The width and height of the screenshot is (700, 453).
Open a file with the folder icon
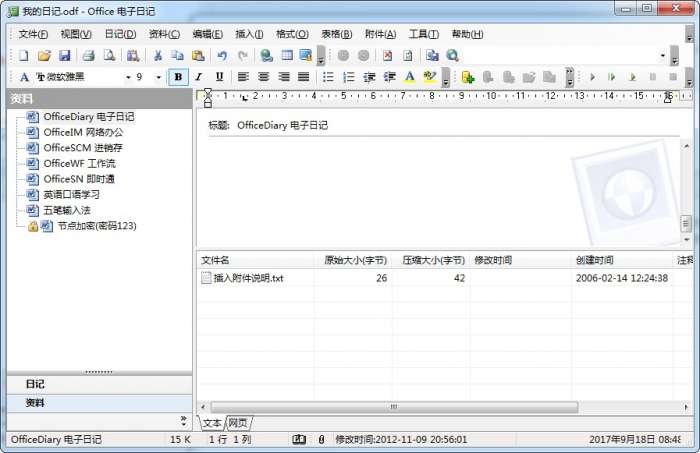[x=44, y=56]
